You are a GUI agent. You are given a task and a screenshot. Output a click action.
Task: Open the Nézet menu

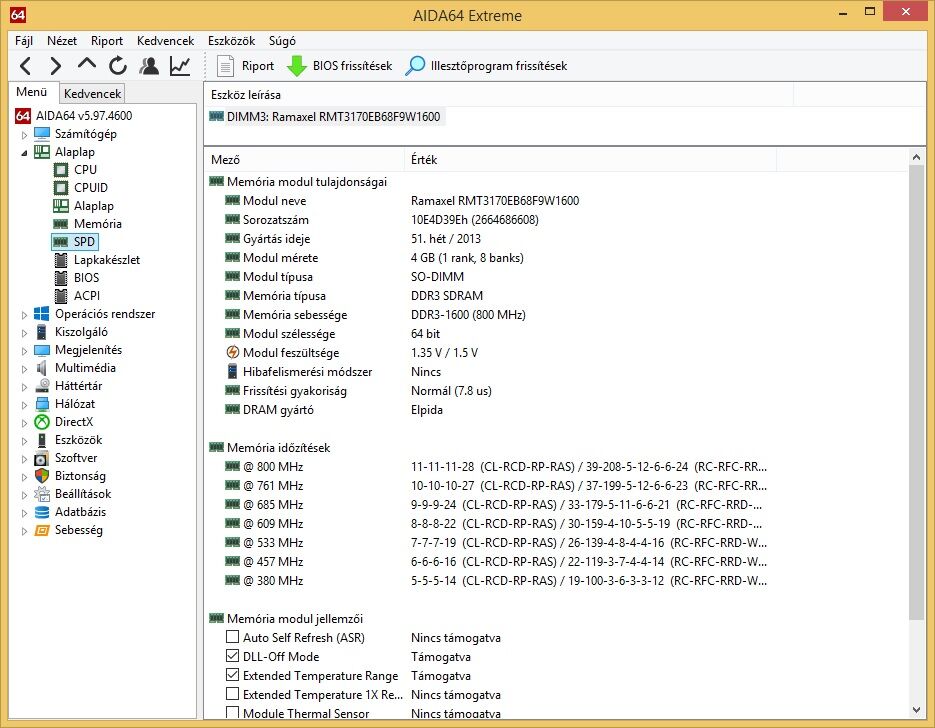(62, 41)
